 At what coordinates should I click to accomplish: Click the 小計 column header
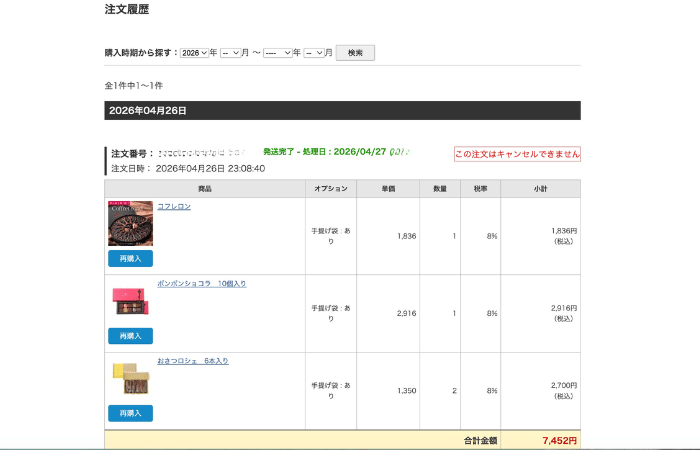540,189
